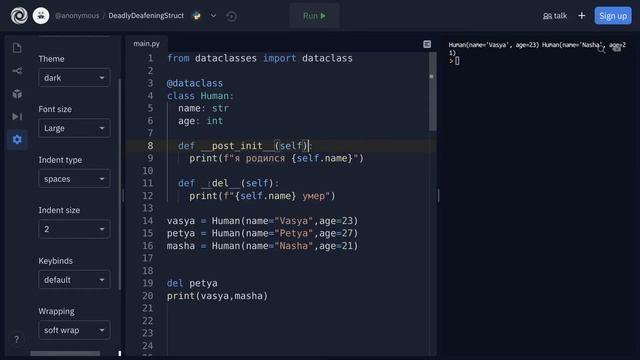Click the editor layout icon beside main.py tab
The image size is (640, 360).
pyautogui.click(x=427, y=44)
